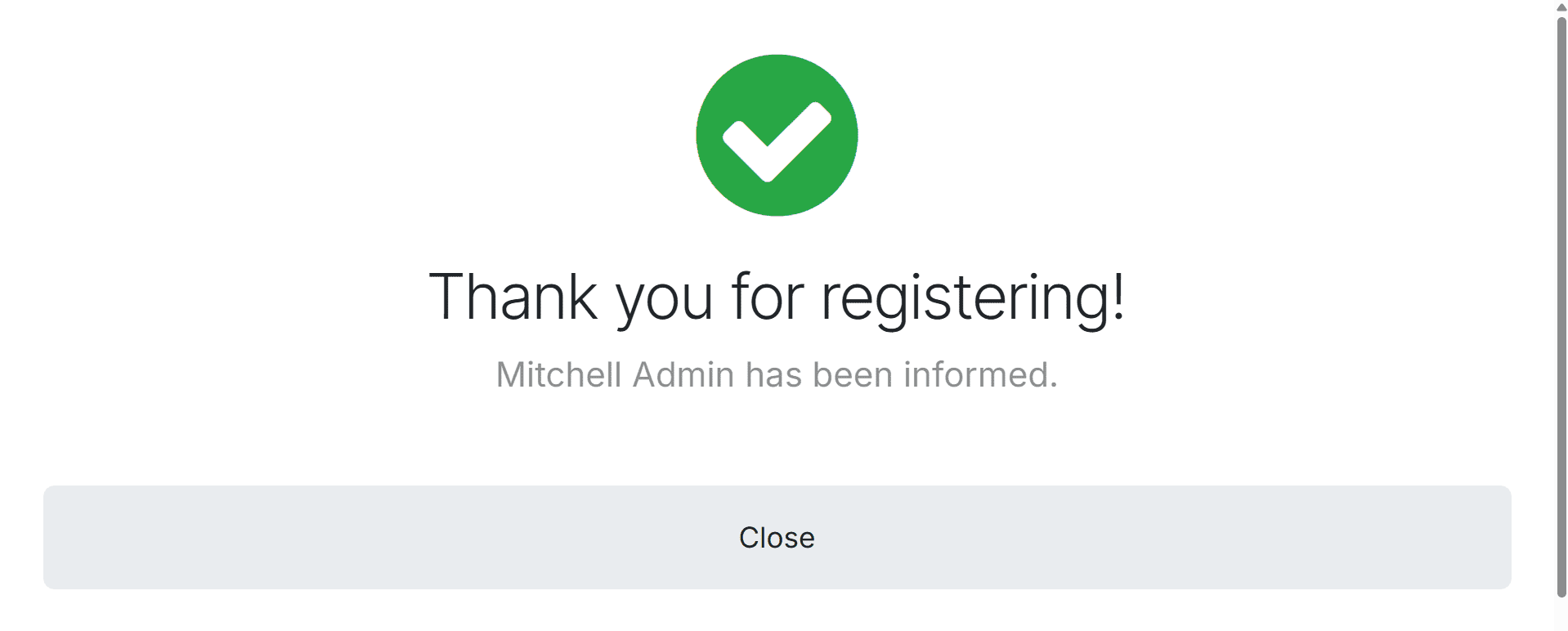Click the word 'Mitchell' in the subtitle
1568x631 pixels.
pos(559,375)
